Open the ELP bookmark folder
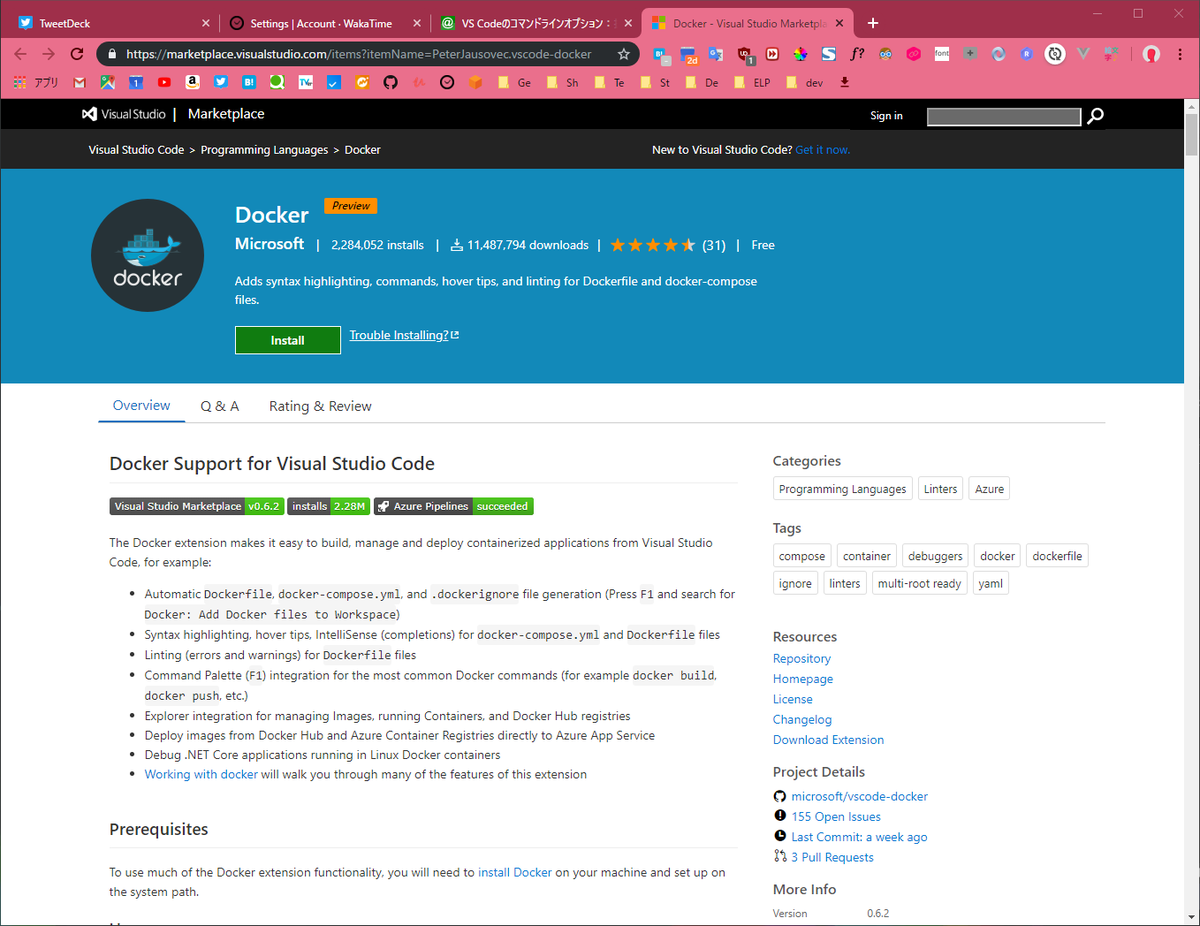Viewport: 1200px width, 926px height. [x=754, y=83]
